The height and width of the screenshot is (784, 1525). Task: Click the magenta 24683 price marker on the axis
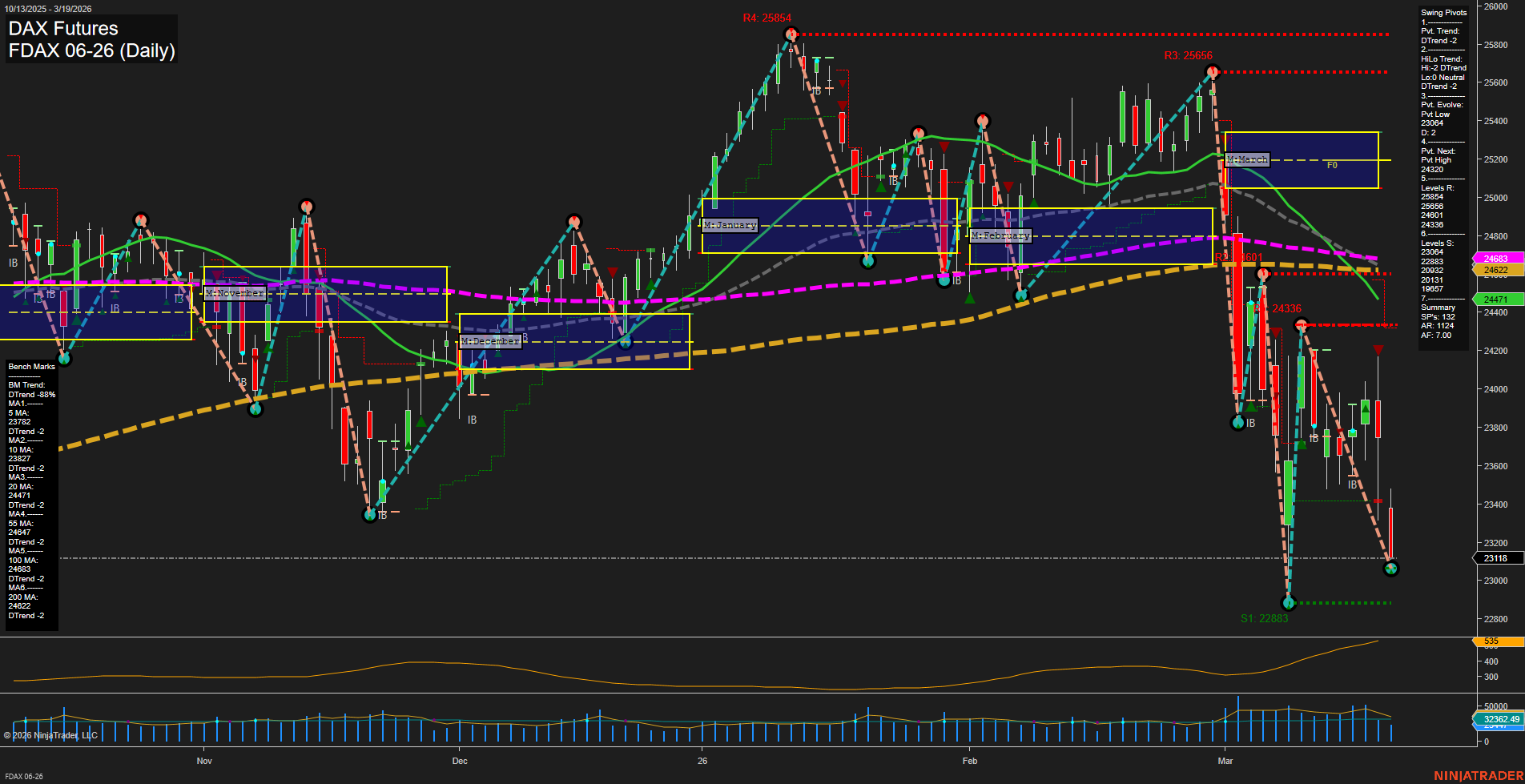(1495, 259)
